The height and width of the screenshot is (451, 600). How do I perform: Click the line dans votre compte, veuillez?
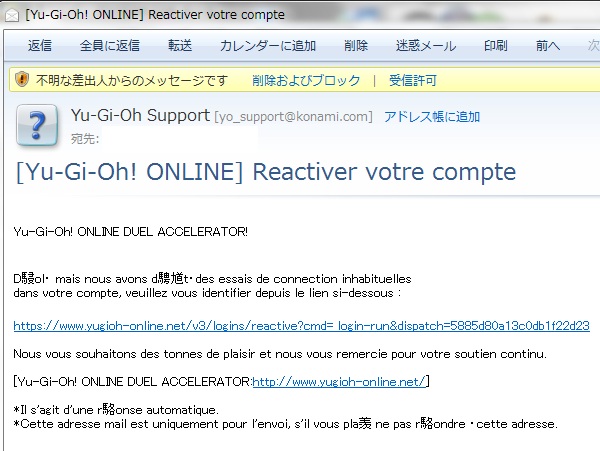click(207, 293)
